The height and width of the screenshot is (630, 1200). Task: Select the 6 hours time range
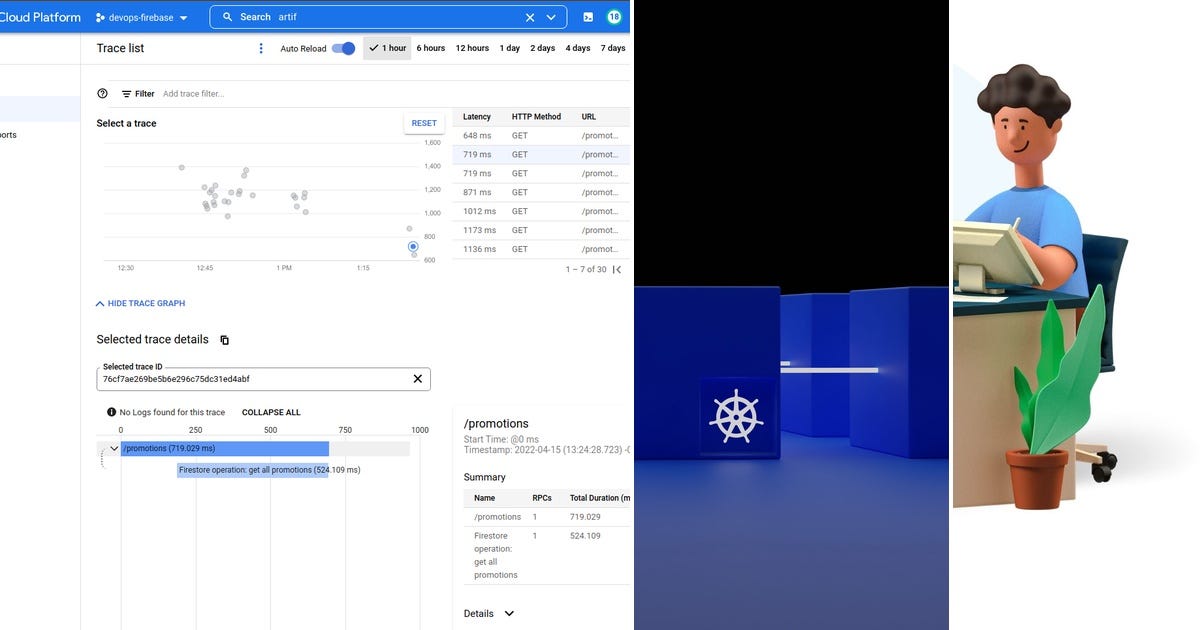[428, 47]
